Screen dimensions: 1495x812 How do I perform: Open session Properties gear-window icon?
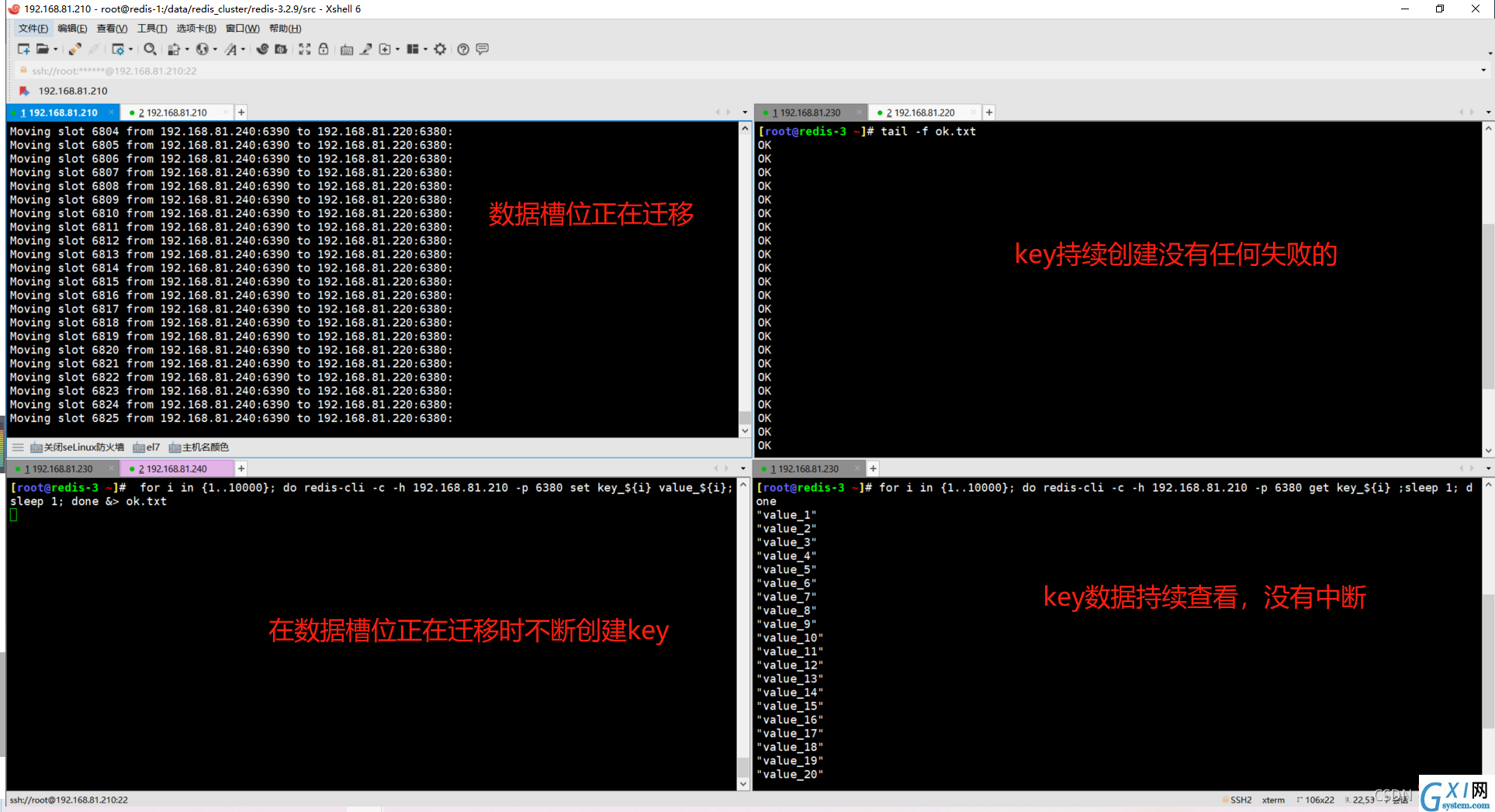(x=118, y=49)
